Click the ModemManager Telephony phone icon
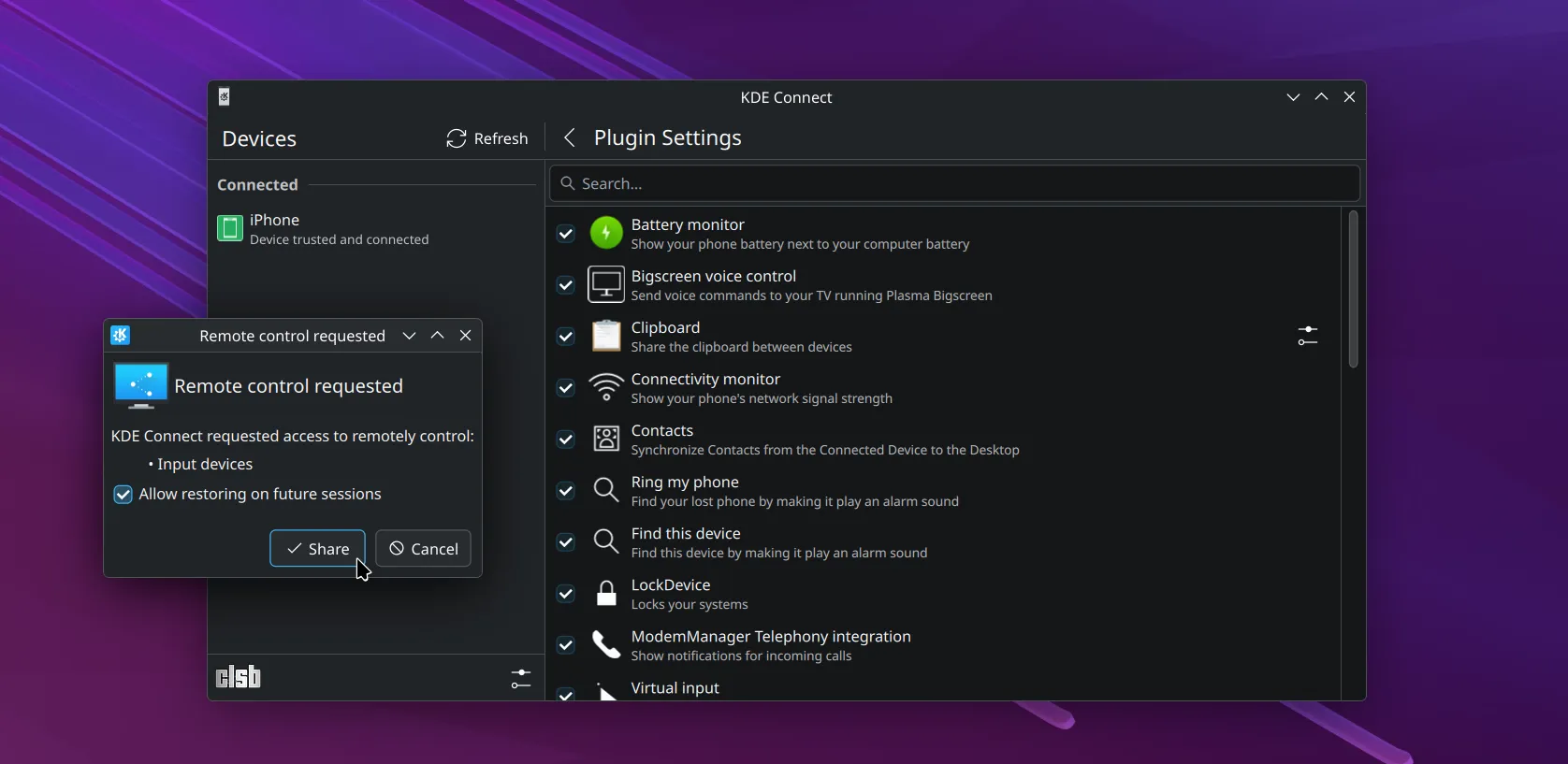1568x764 pixels. click(606, 645)
